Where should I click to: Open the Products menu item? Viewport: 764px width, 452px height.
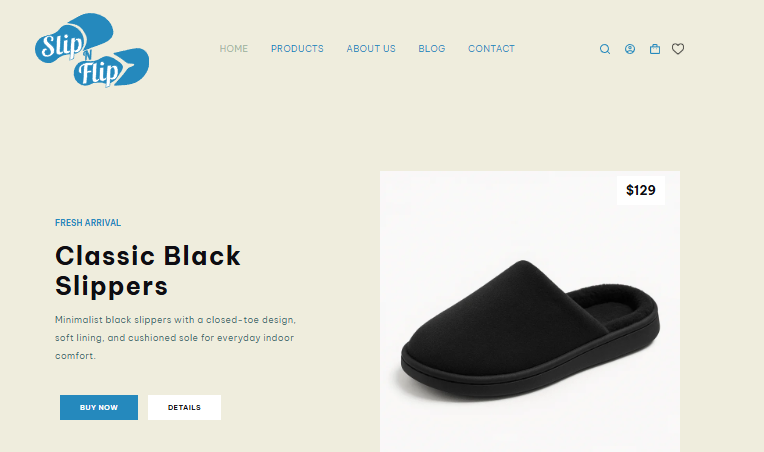coord(297,49)
